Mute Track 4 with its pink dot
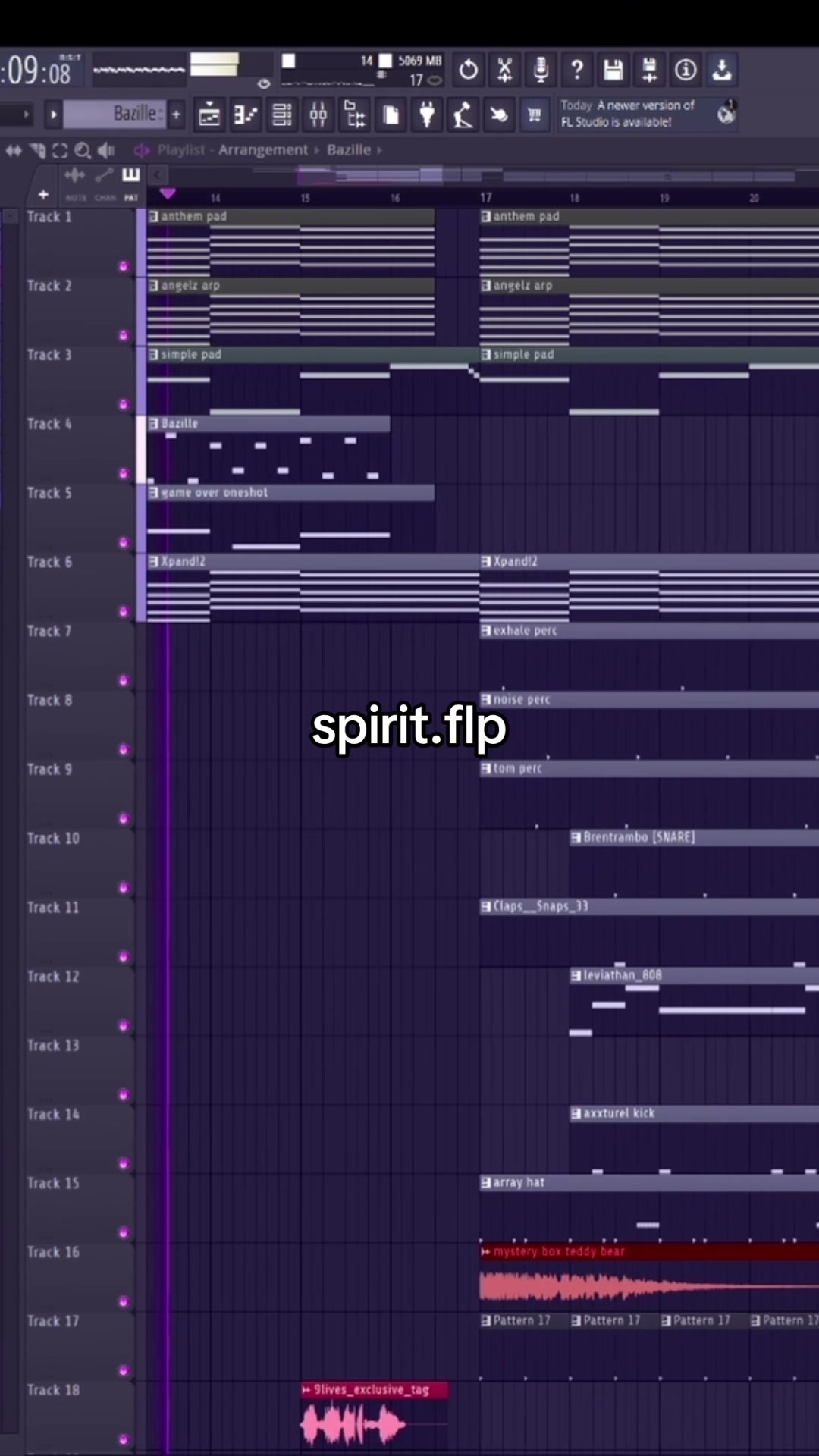The width and height of the screenshot is (819, 1456). click(124, 473)
